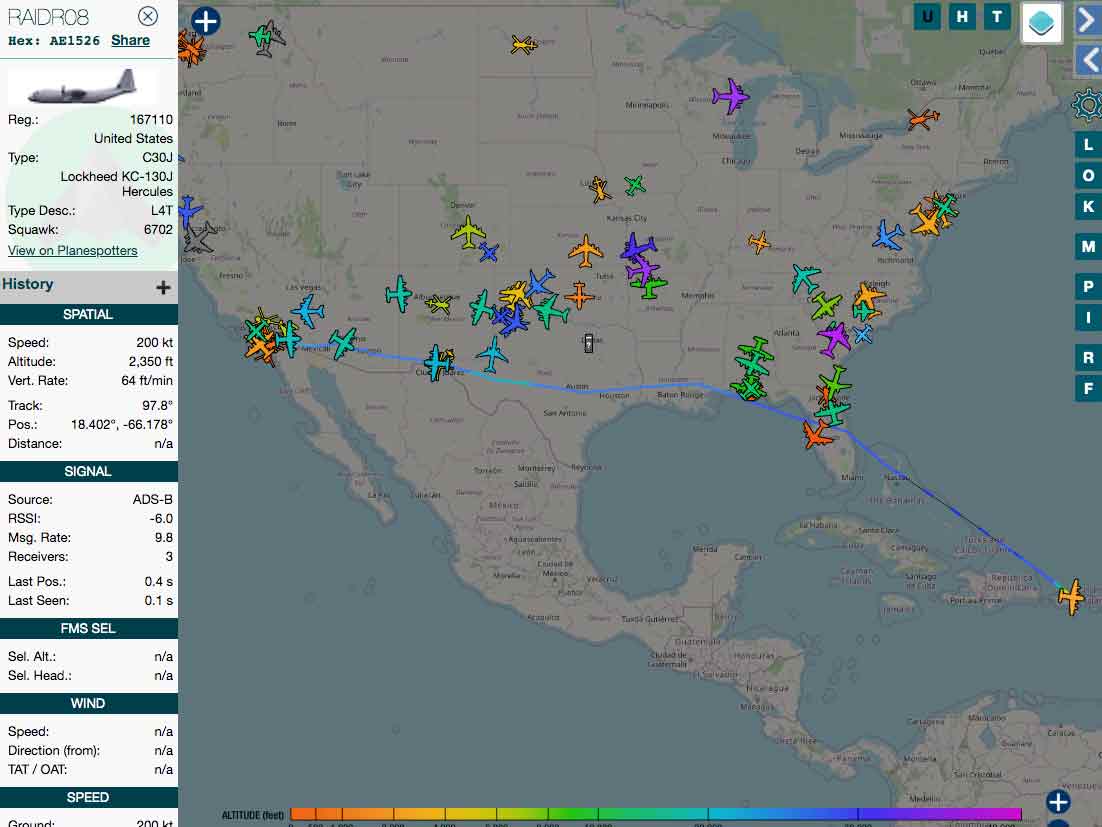Click the WIND section header
Viewport: 1102px width, 827px height.
(89, 703)
